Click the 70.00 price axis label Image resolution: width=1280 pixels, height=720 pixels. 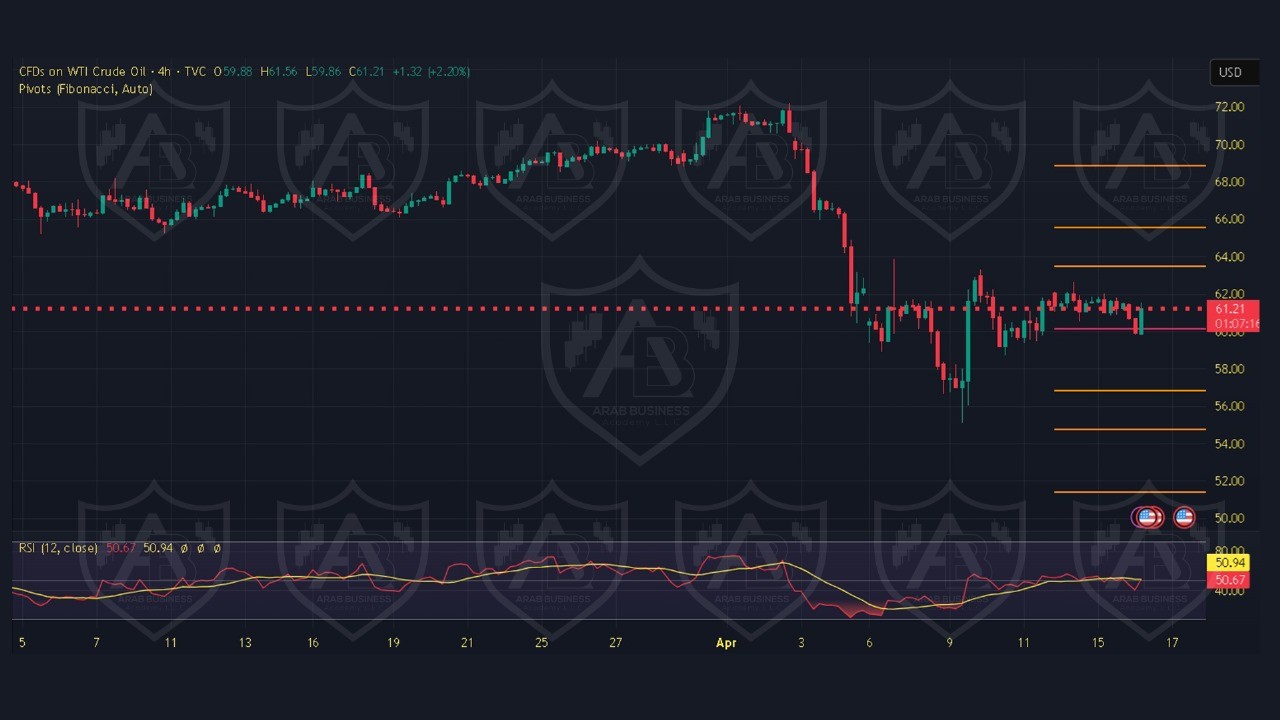[x=1230, y=145]
